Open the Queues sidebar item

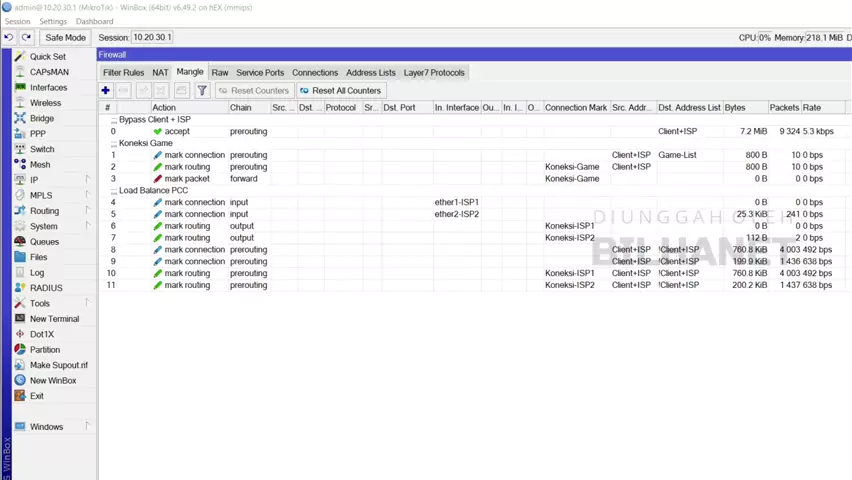[x=44, y=242]
